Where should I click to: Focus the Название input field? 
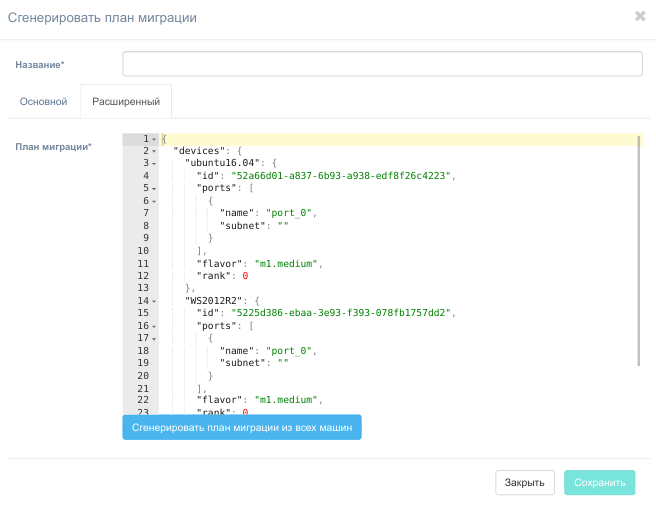click(x=382, y=64)
